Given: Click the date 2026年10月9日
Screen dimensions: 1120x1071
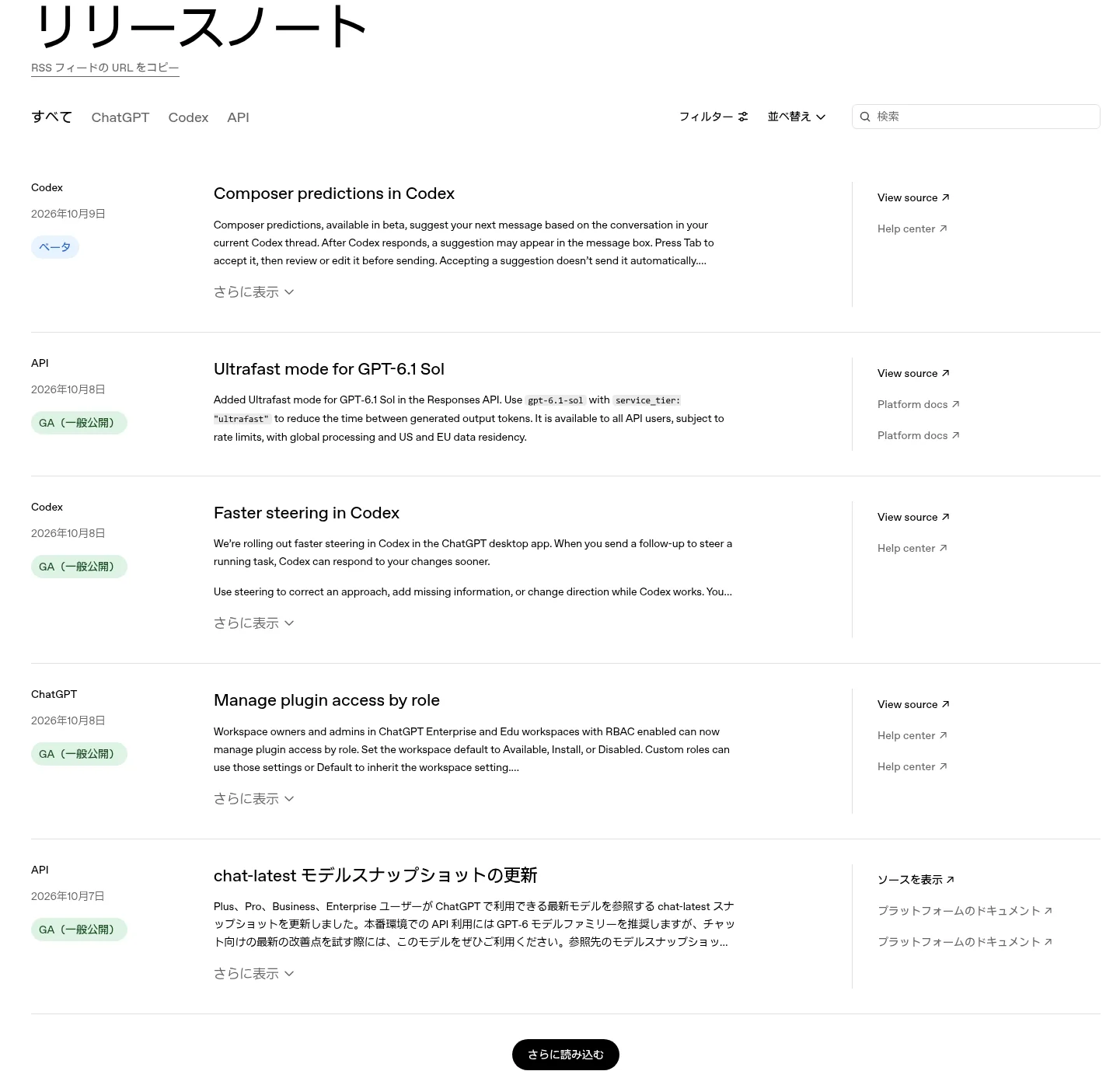Looking at the screenshot, I should 68,214.
